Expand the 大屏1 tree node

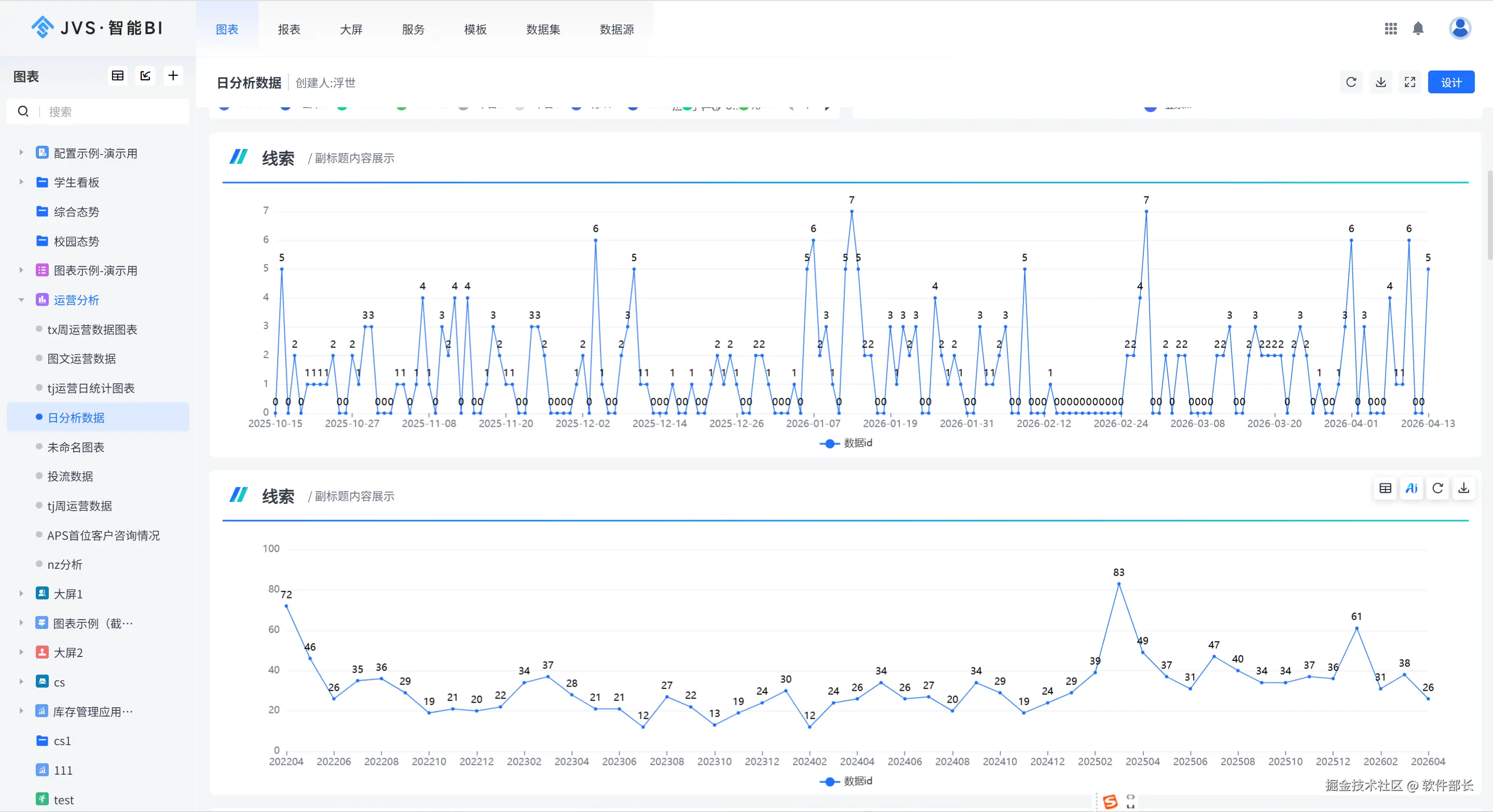point(21,594)
